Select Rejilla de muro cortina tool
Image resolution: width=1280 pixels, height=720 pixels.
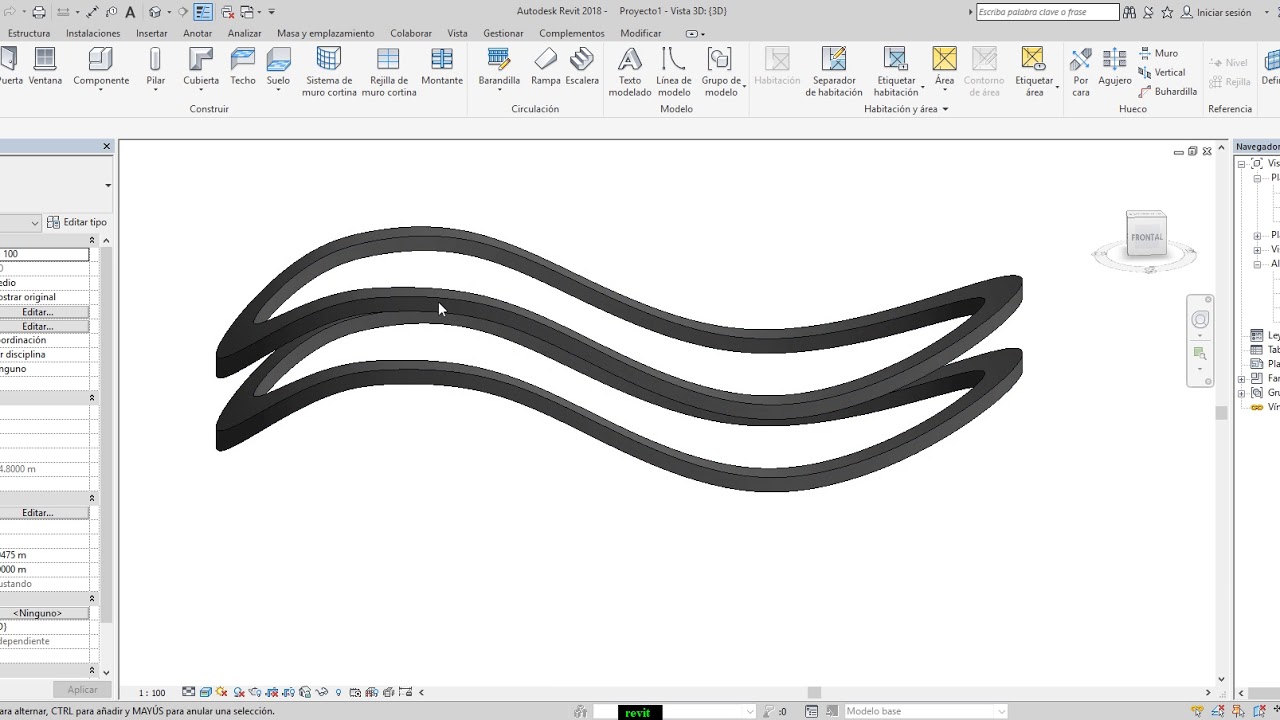point(389,71)
